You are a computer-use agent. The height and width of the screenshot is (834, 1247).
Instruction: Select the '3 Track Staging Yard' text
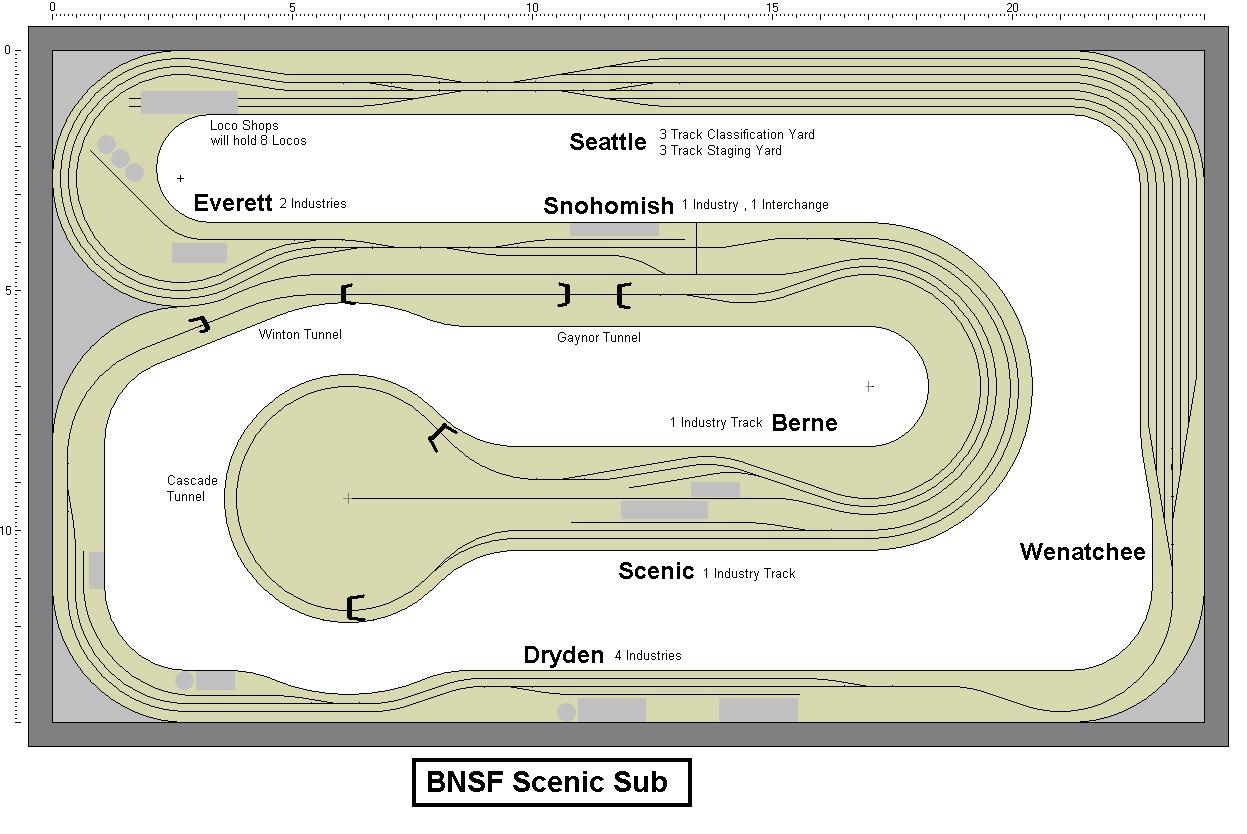pos(720,150)
